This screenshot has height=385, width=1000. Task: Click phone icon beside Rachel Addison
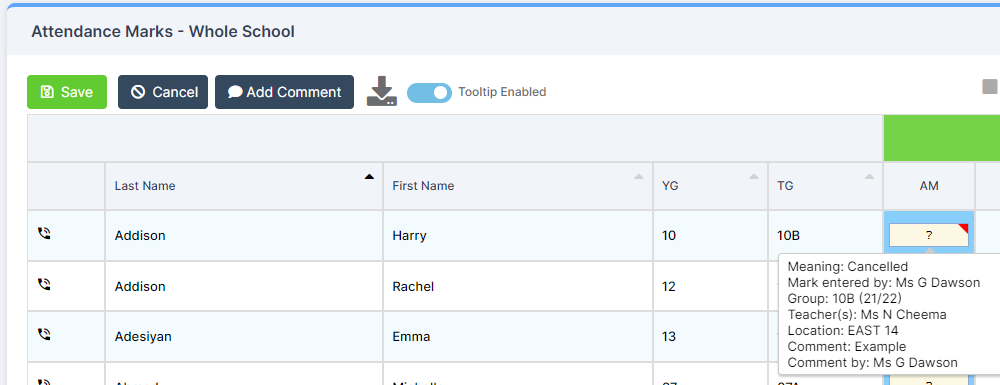pos(44,285)
